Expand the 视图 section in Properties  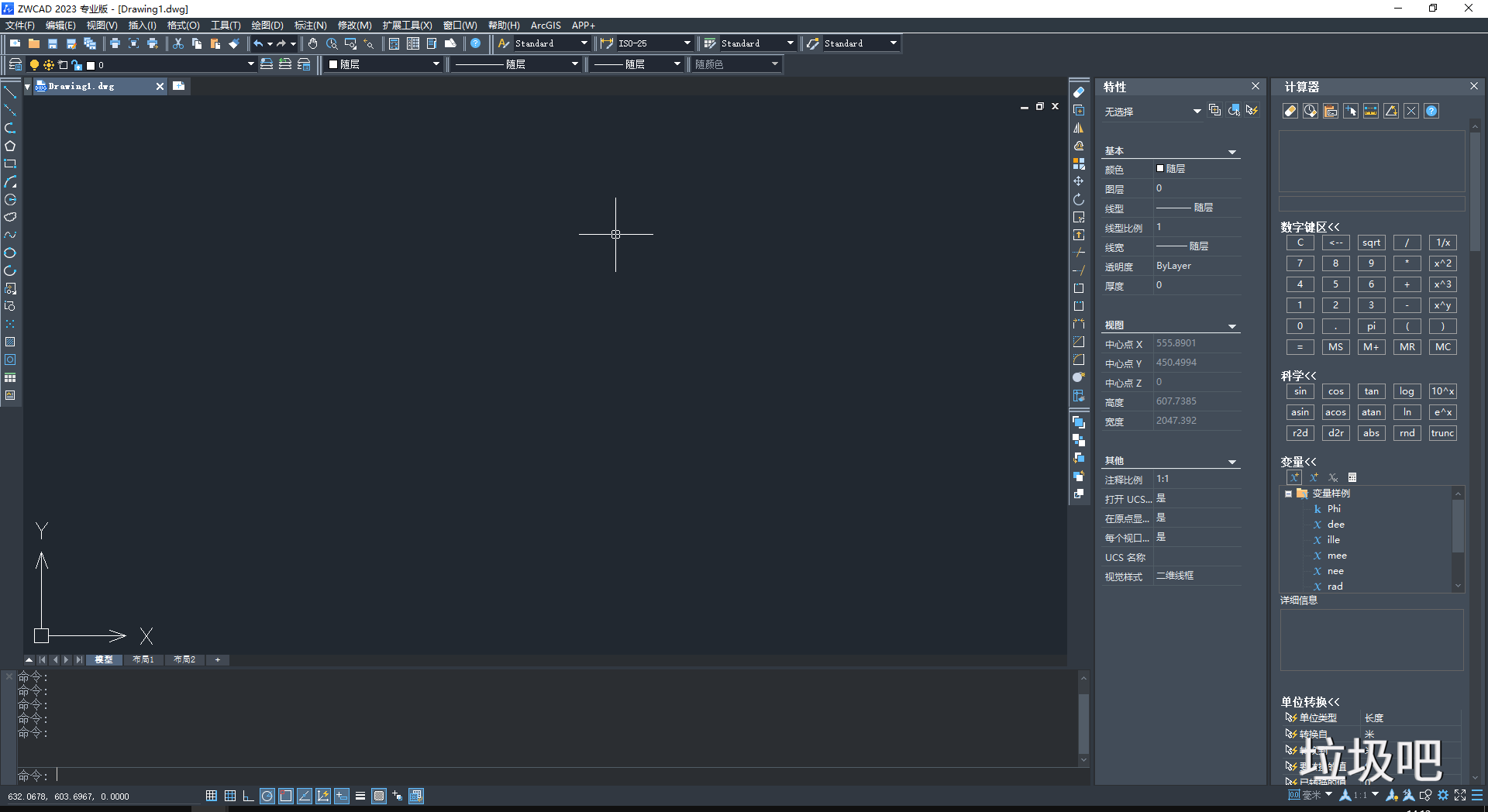(1231, 325)
